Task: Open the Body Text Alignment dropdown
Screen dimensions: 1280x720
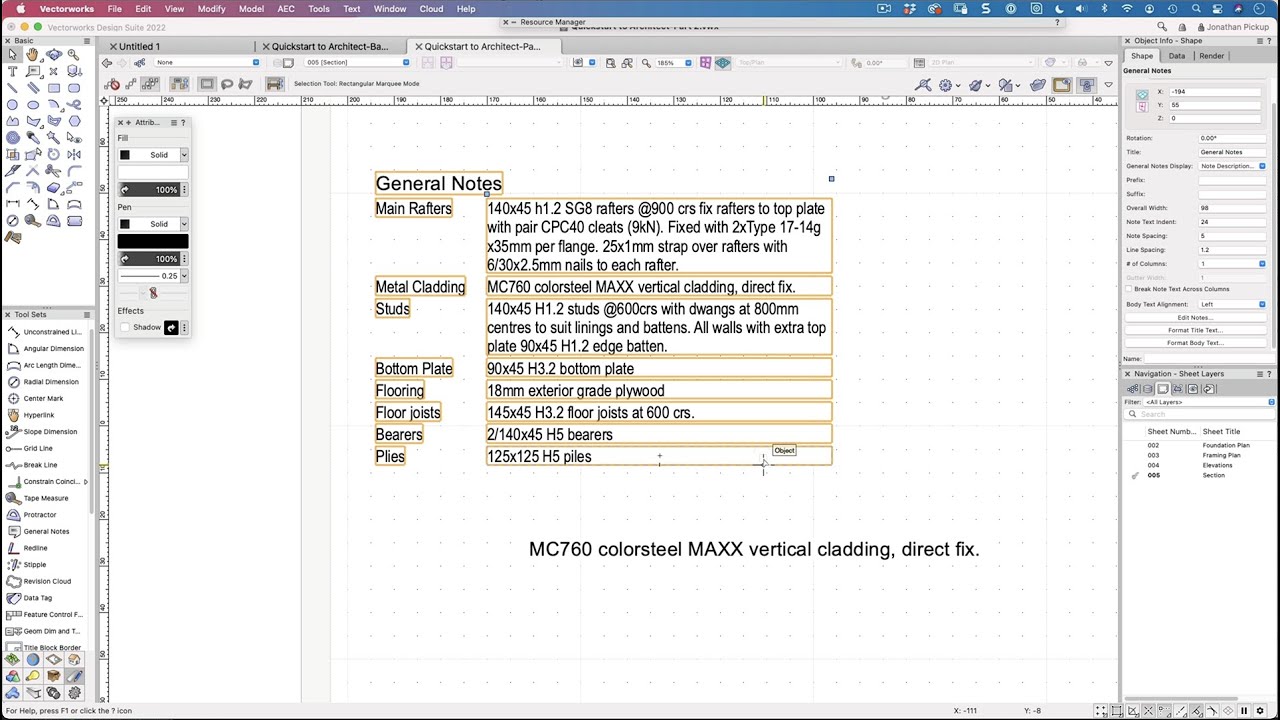Action: 1233,304
